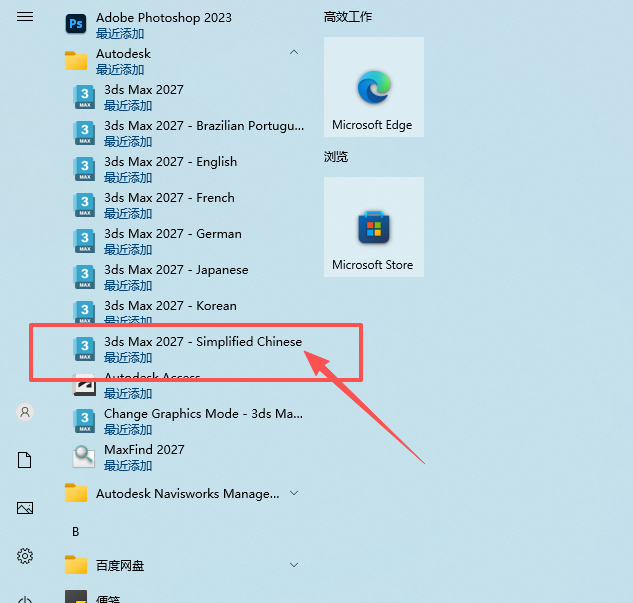
Task: Click the 3ds Max 2027 Simplified Chinese icon
Action: click(x=84, y=349)
